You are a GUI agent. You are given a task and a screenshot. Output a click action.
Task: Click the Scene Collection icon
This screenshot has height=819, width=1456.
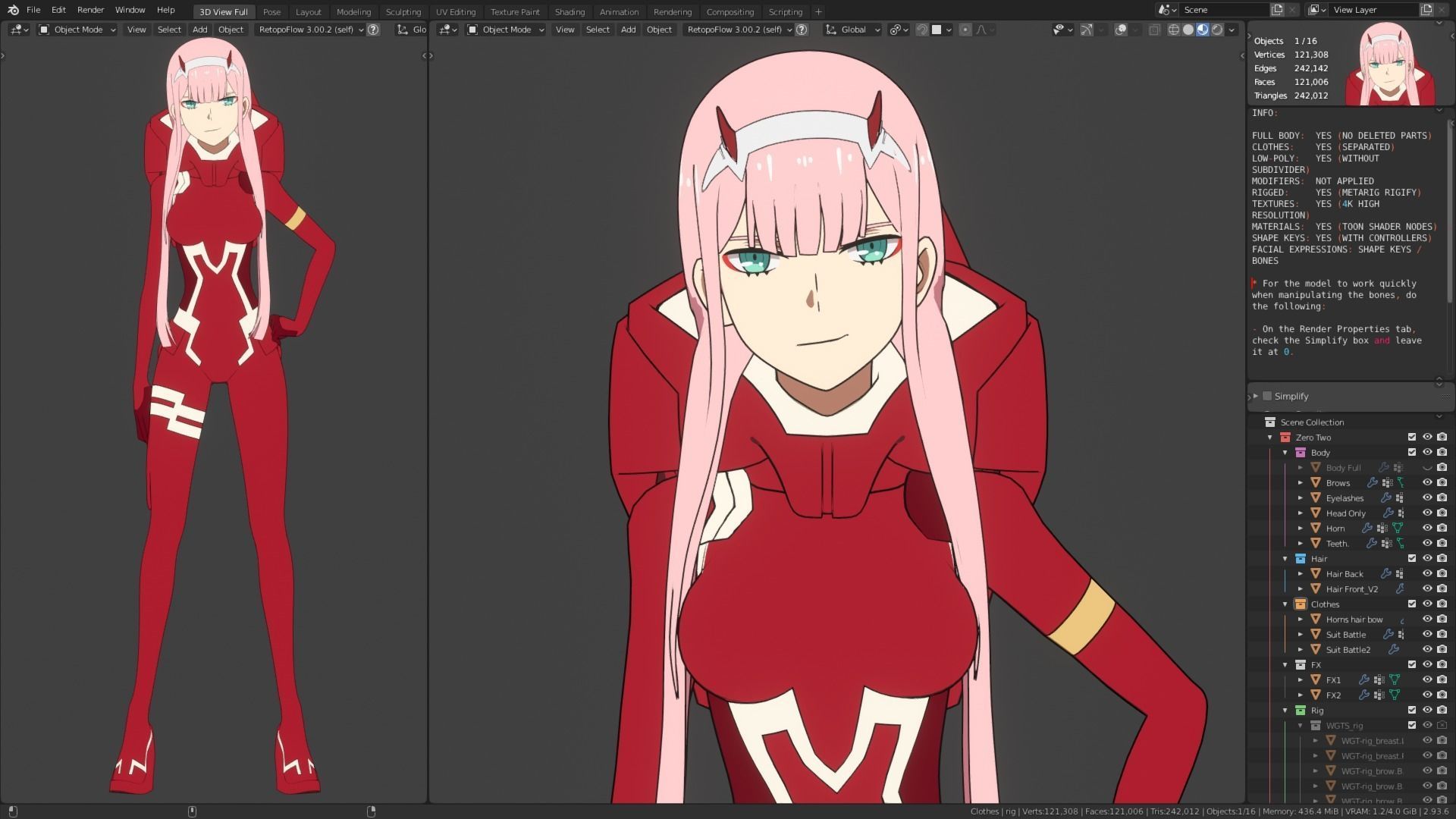(x=1269, y=422)
